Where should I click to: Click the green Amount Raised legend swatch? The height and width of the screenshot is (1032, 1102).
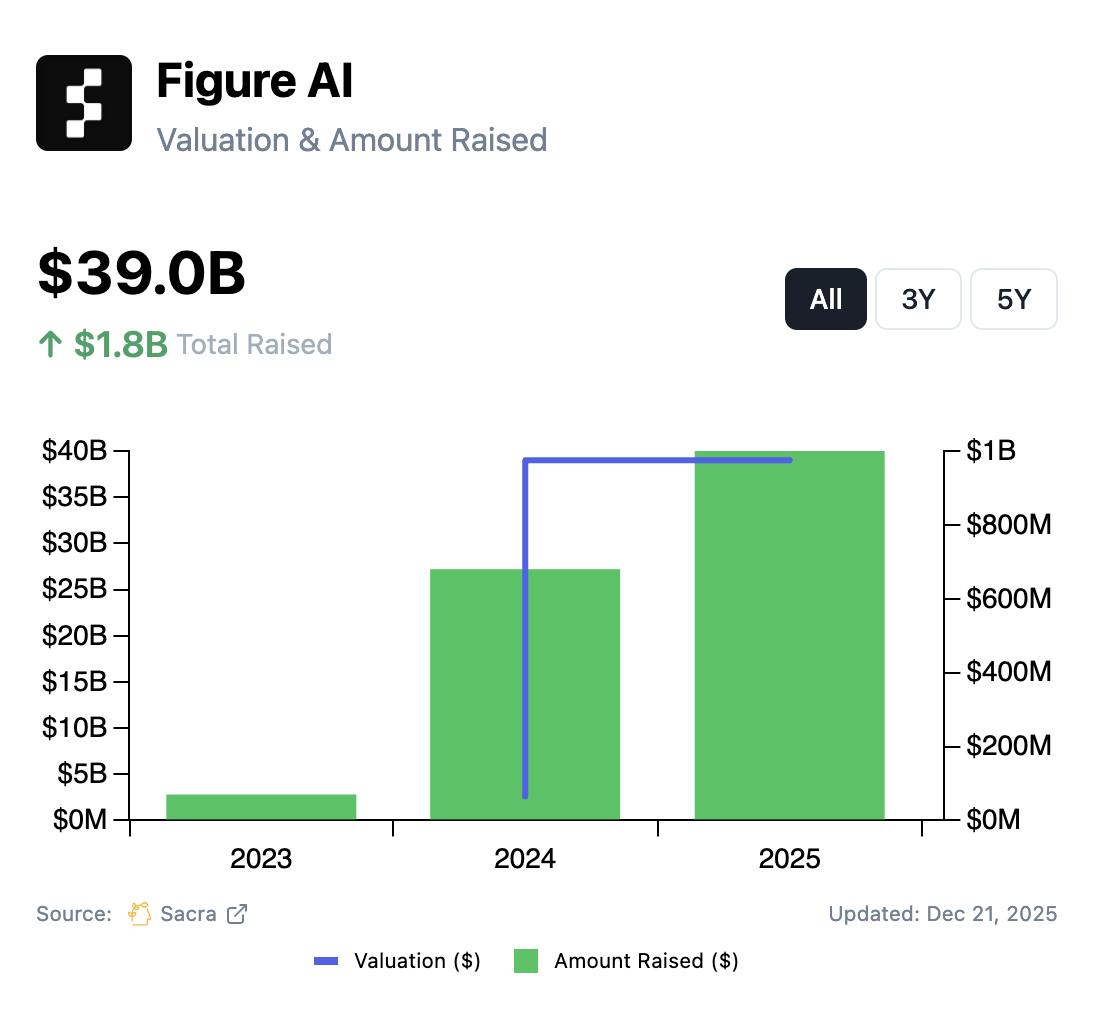click(x=526, y=961)
